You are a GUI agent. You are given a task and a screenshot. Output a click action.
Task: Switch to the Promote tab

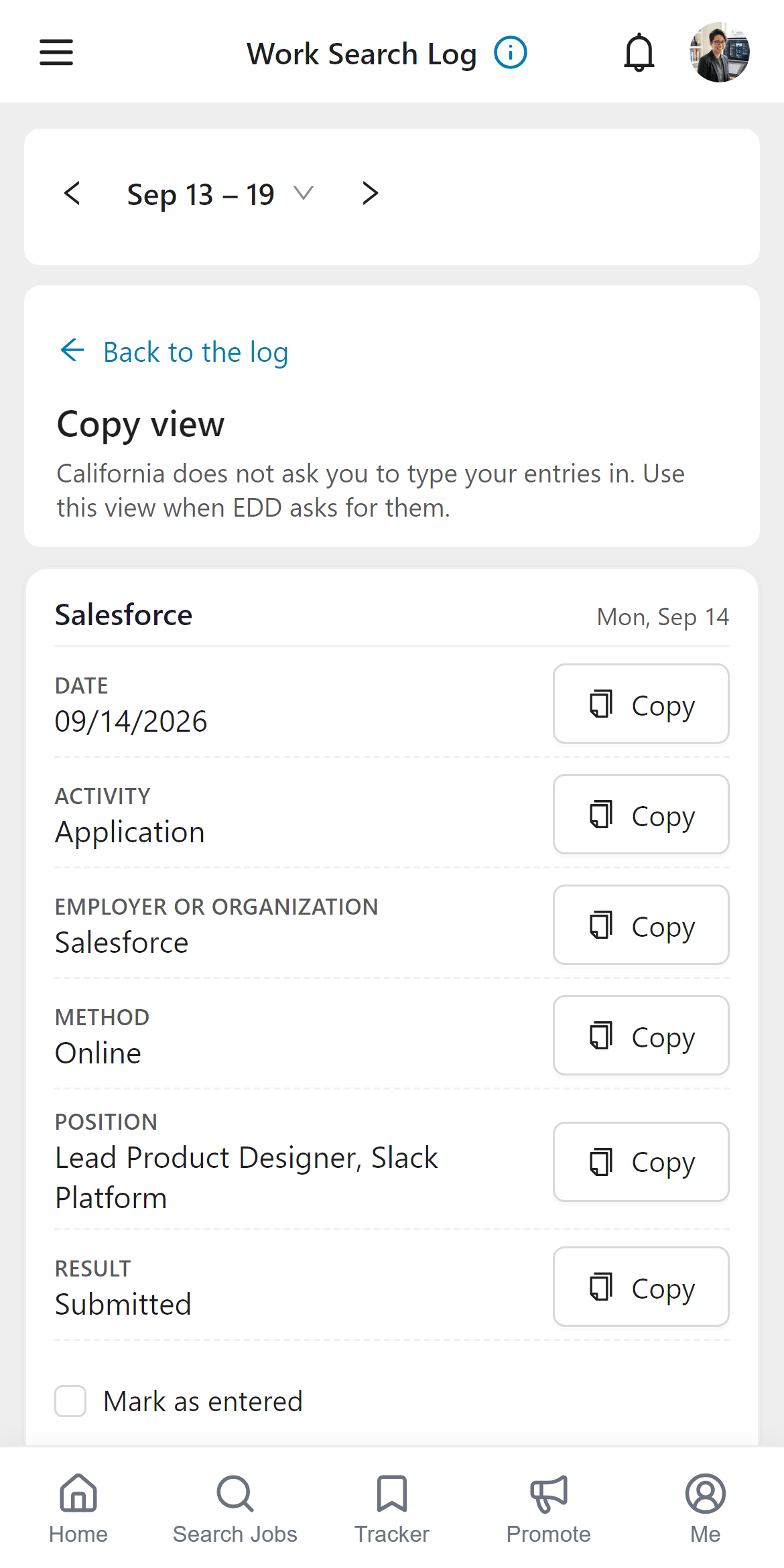[x=549, y=1508]
